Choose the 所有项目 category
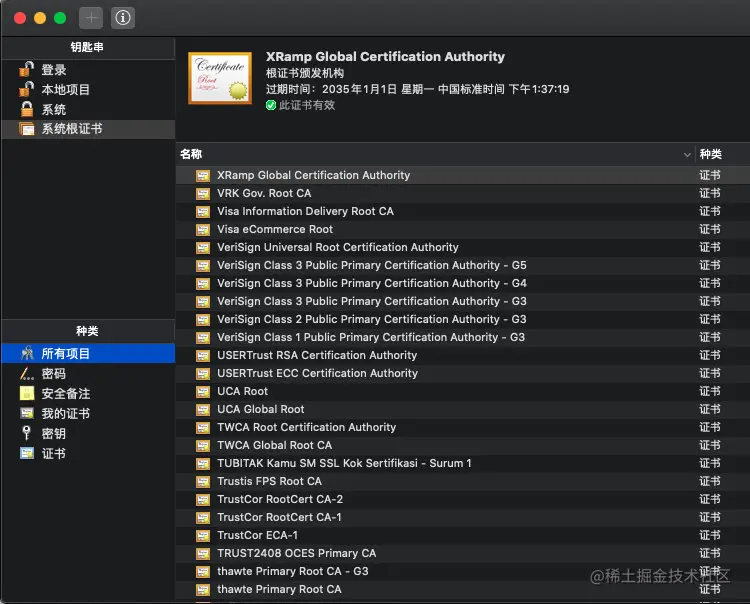750x604 pixels. (88, 353)
